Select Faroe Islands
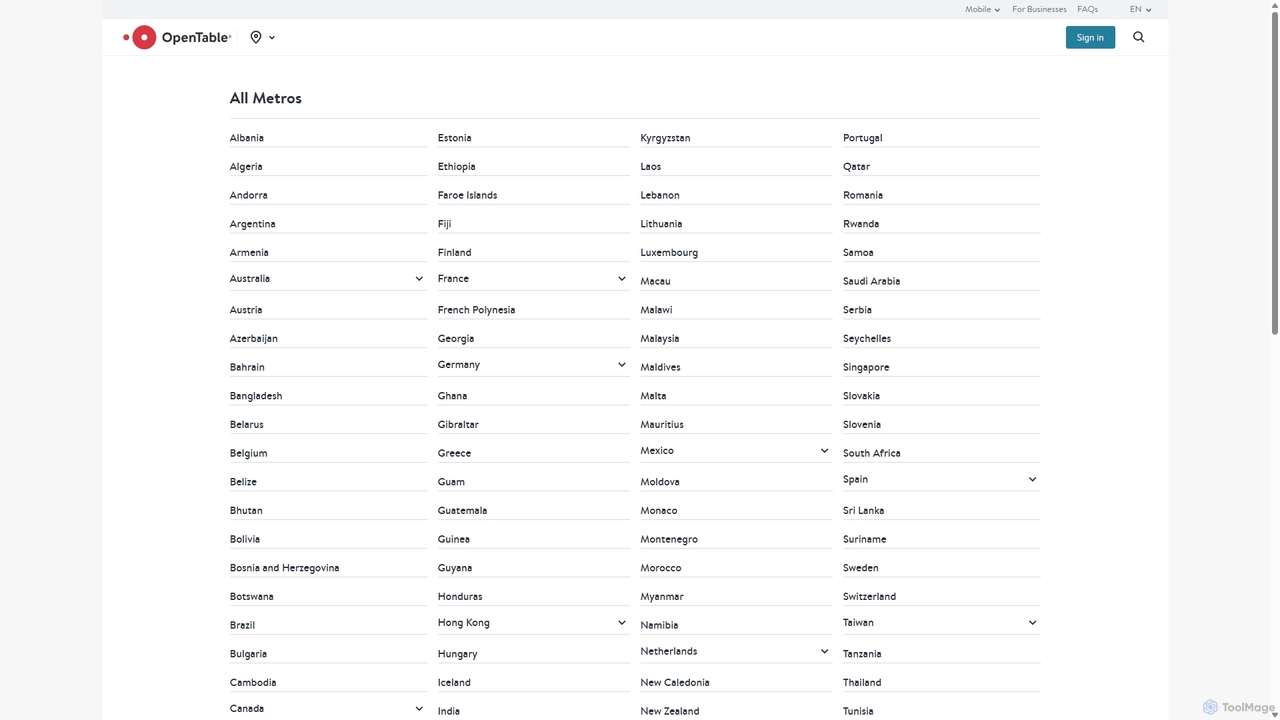 tap(467, 196)
